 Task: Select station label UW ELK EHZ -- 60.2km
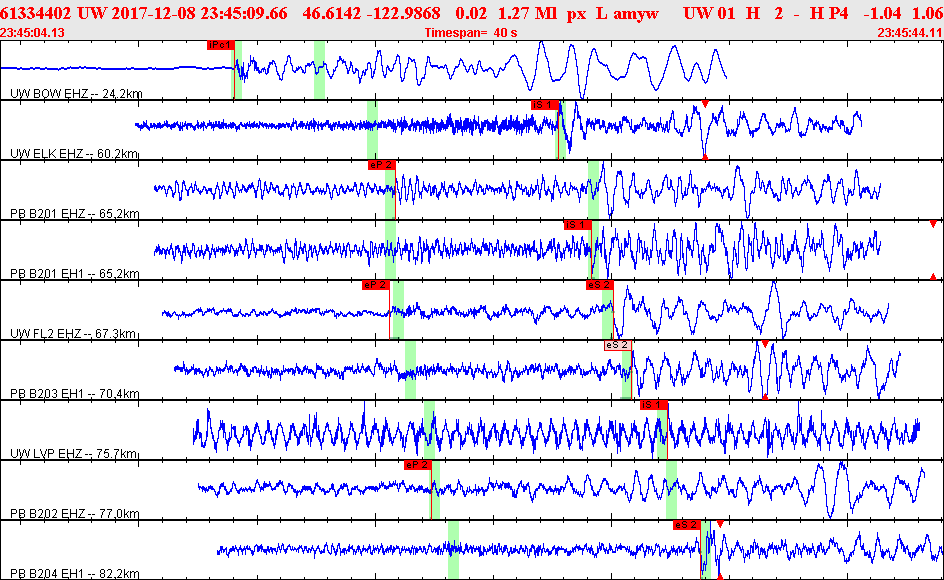(x=74, y=154)
